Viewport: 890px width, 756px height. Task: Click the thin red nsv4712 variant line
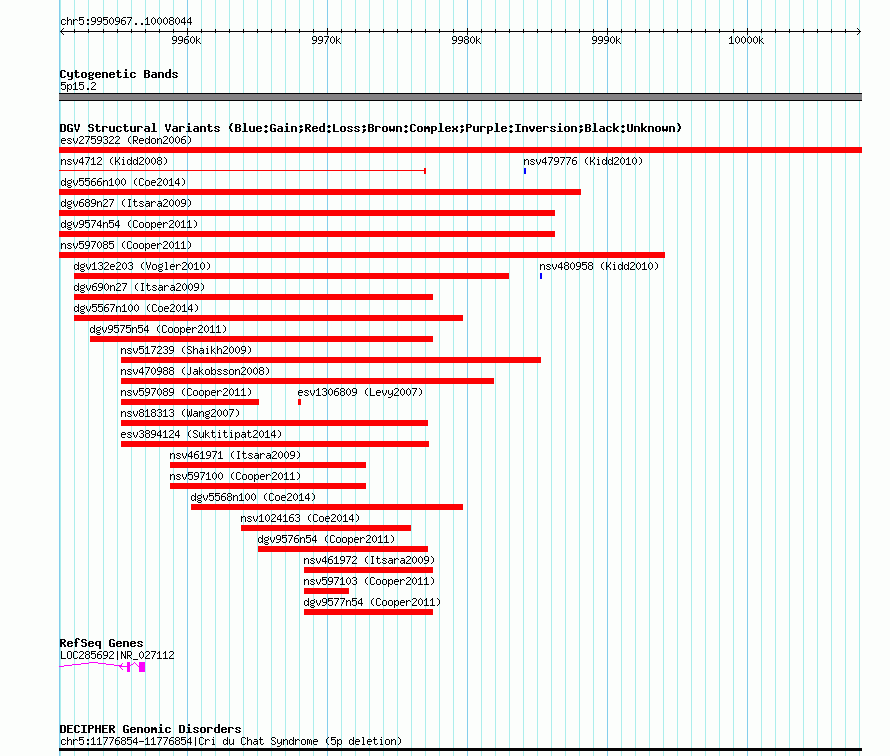tap(242, 171)
